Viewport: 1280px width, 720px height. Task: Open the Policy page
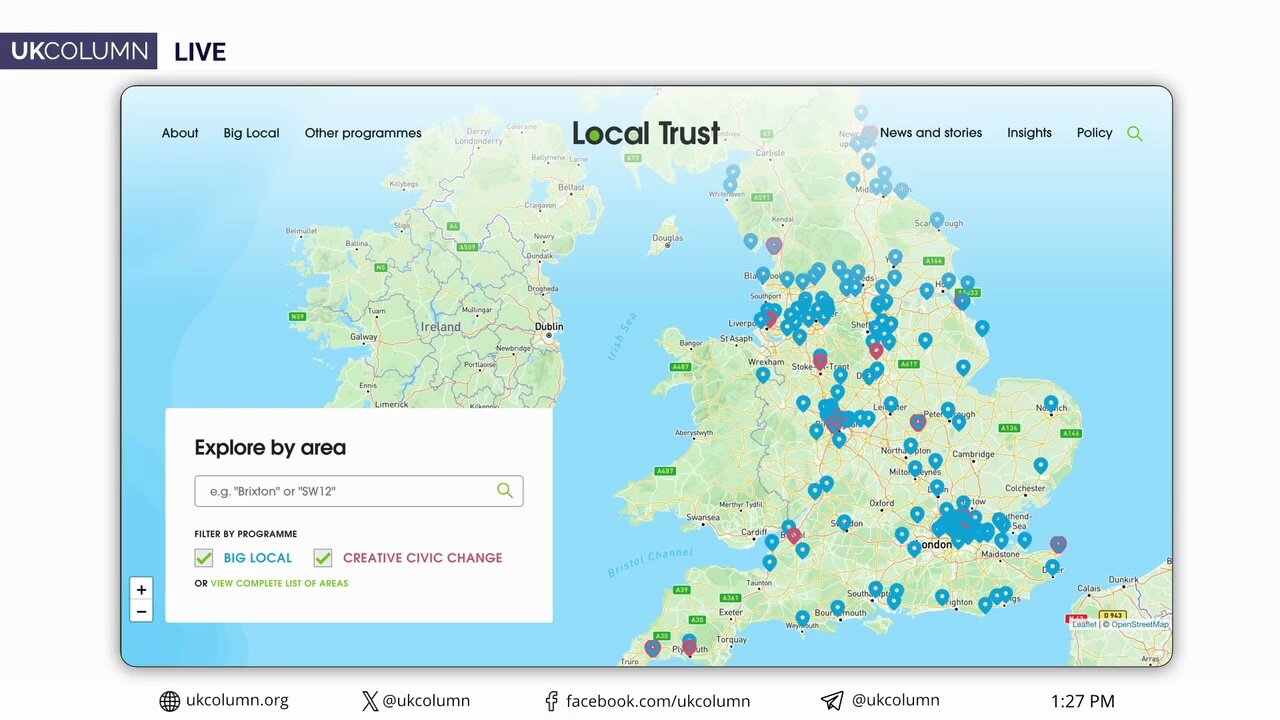tap(1094, 133)
